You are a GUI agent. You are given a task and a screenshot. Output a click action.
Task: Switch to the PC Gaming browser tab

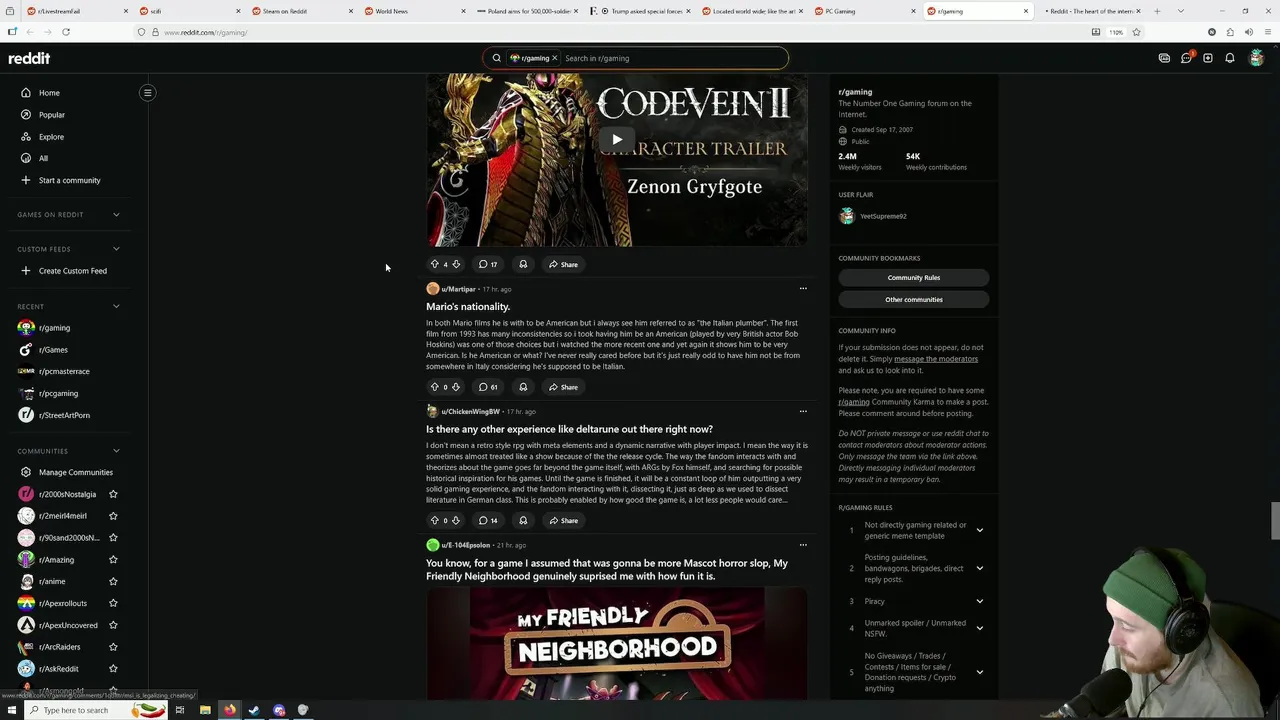click(x=864, y=11)
